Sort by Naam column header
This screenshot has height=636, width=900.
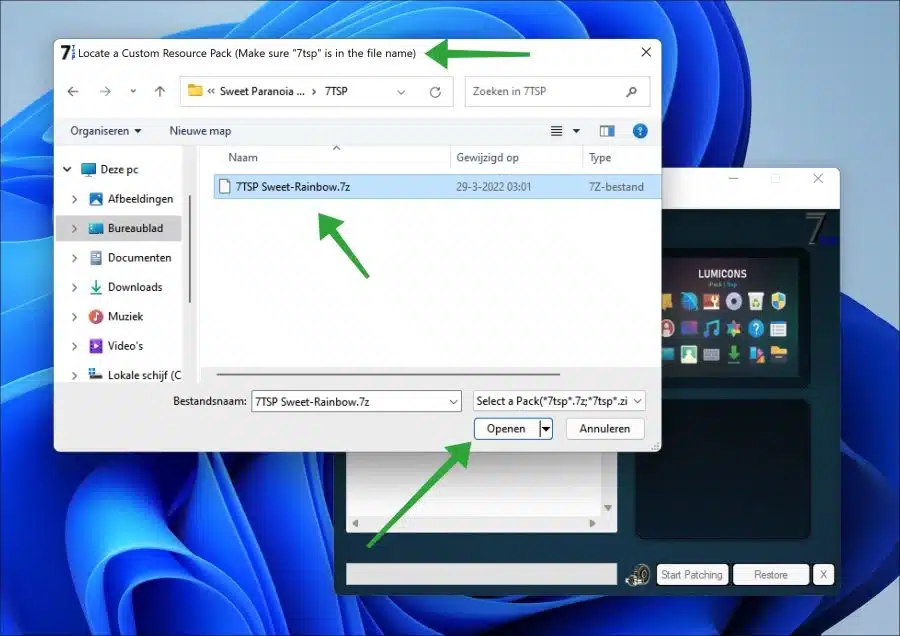(x=243, y=157)
